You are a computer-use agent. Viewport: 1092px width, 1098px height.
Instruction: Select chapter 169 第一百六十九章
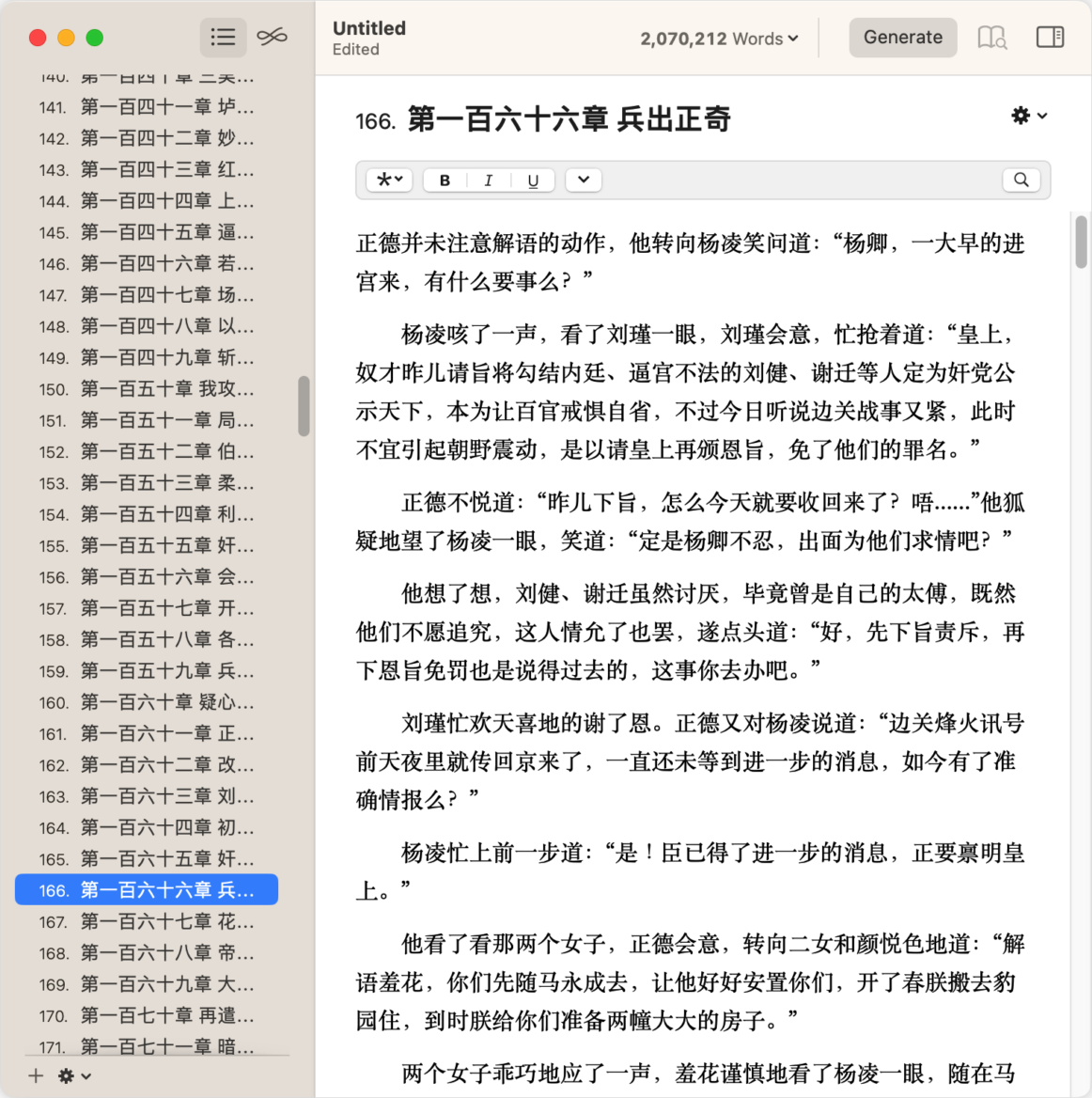click(x=147, y=984)
